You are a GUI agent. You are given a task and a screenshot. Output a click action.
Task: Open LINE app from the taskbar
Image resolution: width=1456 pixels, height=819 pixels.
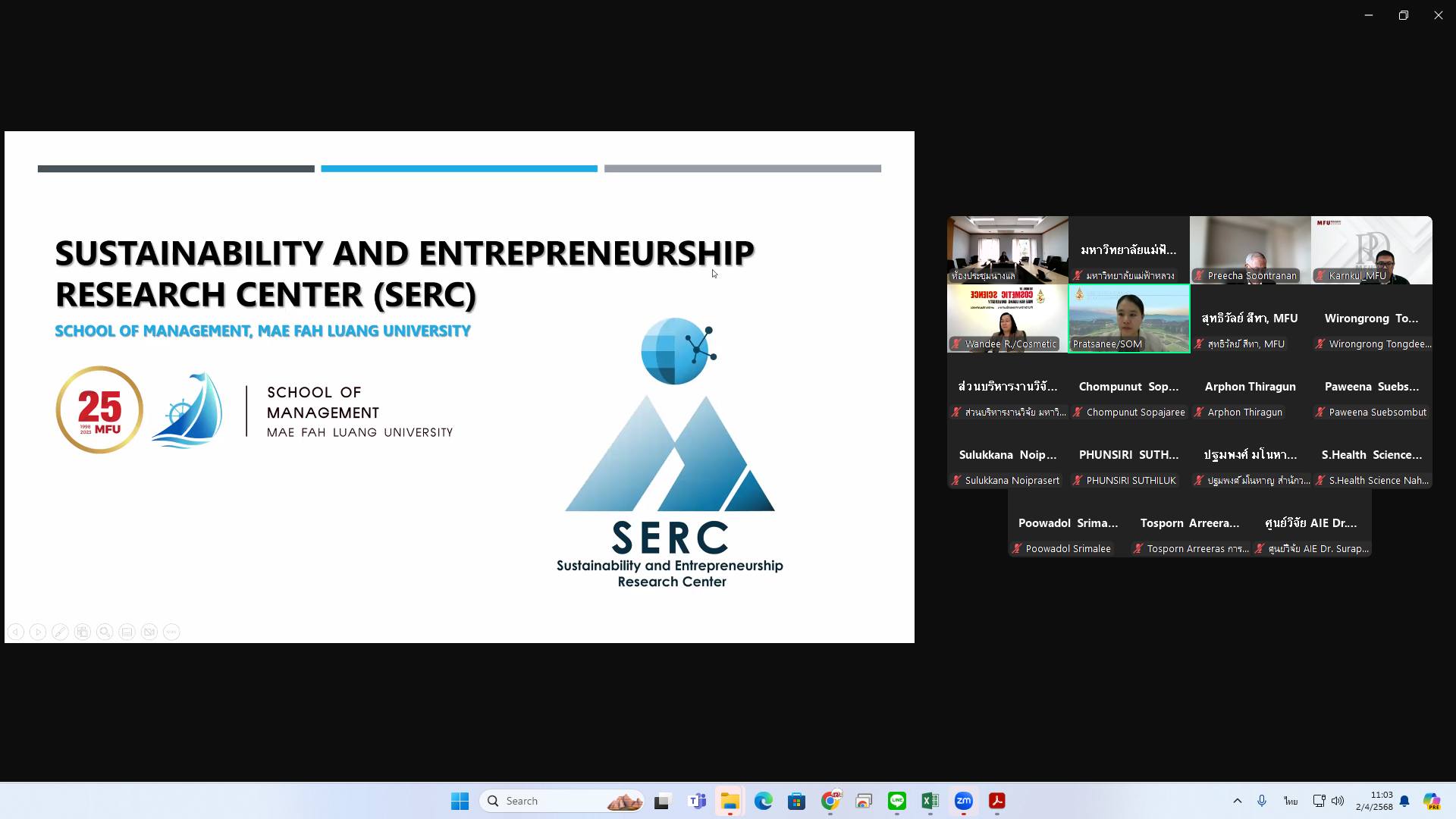[x=897, y=801]
